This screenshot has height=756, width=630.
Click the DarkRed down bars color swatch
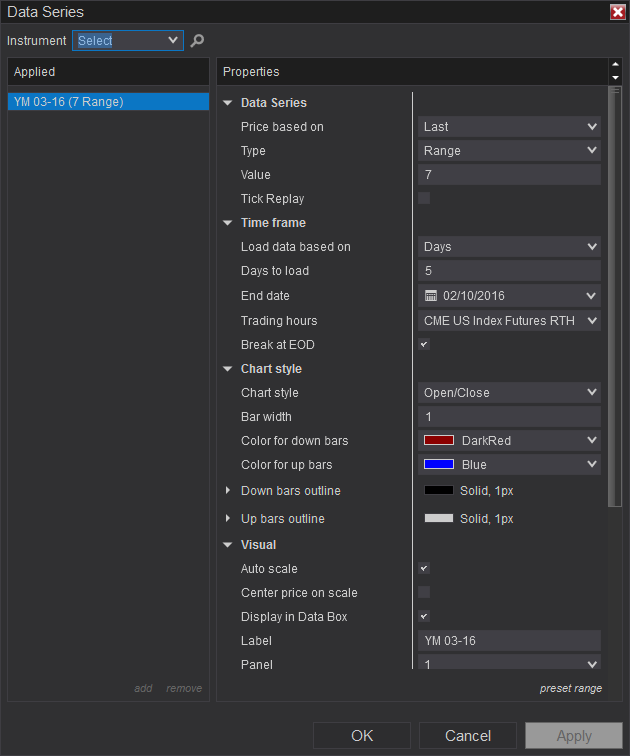click(439, 441)
